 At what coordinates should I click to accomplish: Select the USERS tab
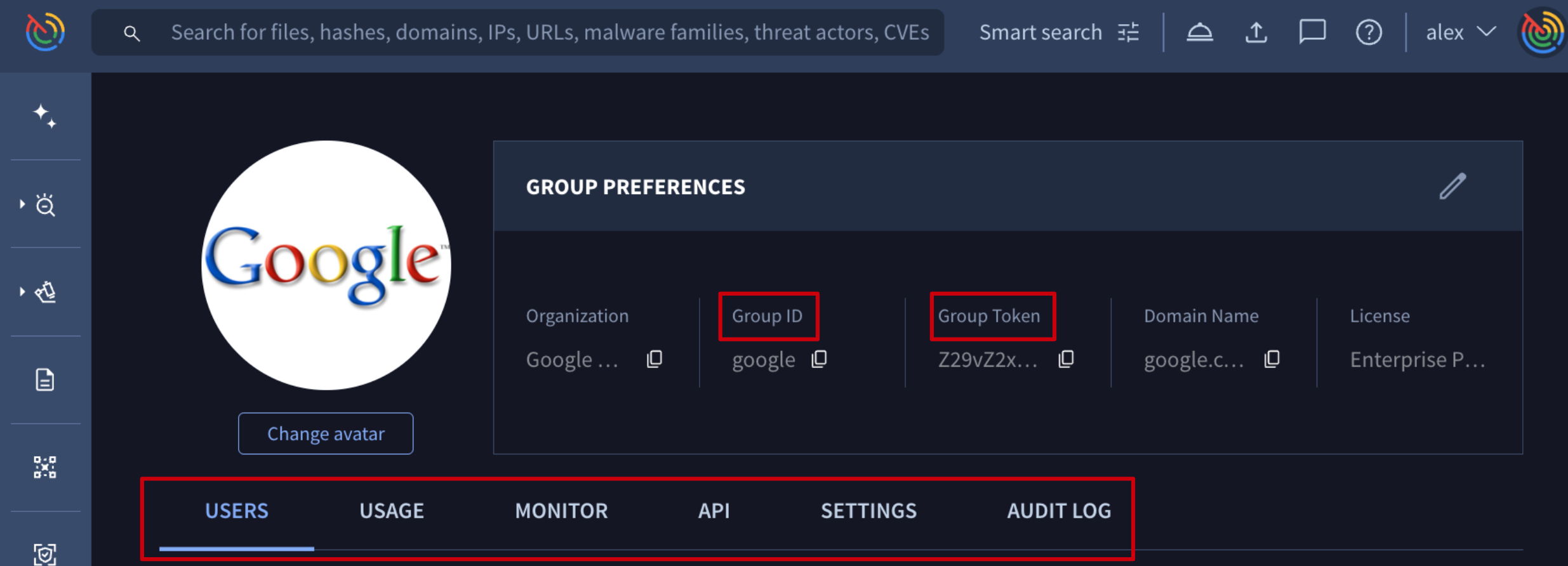click(x=237, y=511)
